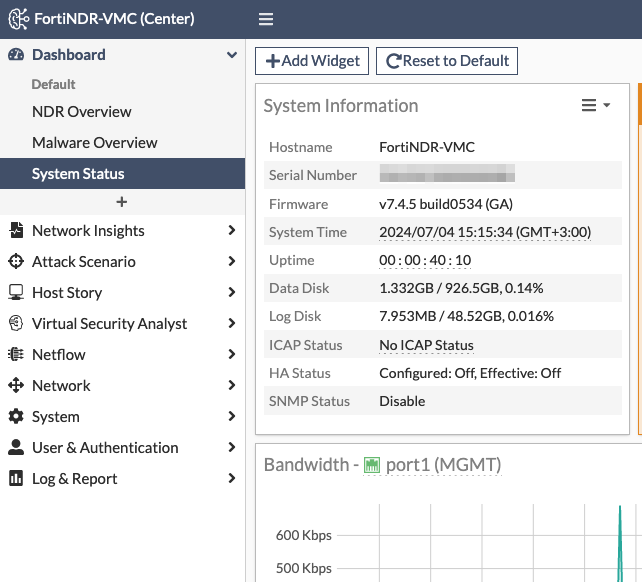Open the Malware Overview dashboard
The image size is (642, 582).
click(x=95, y=143)
